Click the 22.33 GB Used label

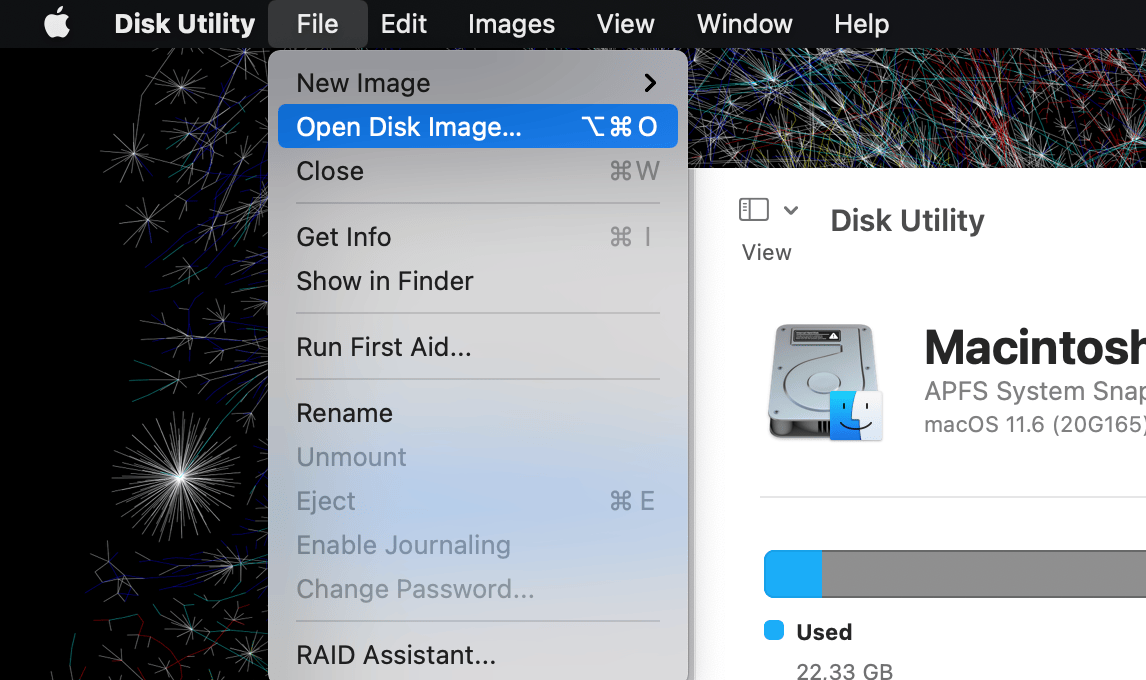click(844, 668)
